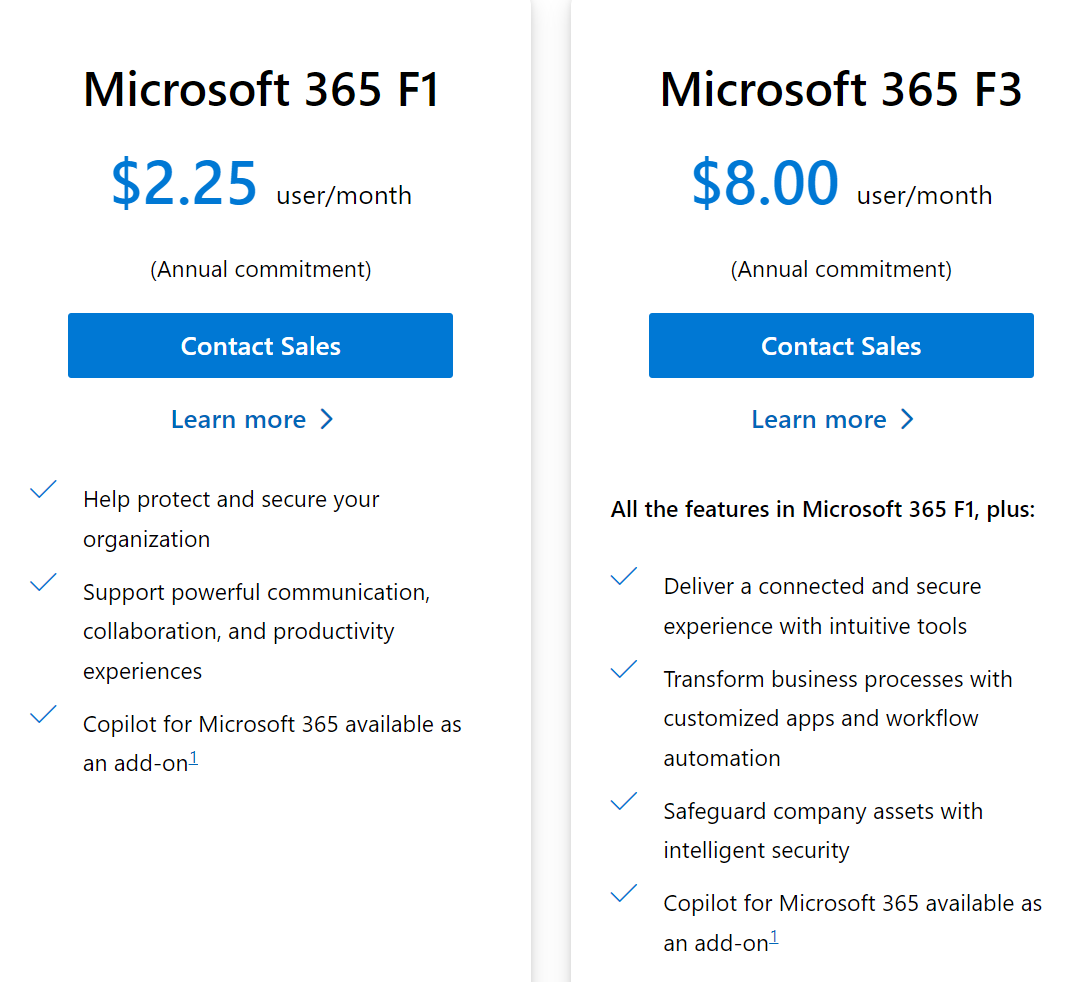Open footnote 1 after F3's add-on text
1087x982 pixels.
point(774,939)
